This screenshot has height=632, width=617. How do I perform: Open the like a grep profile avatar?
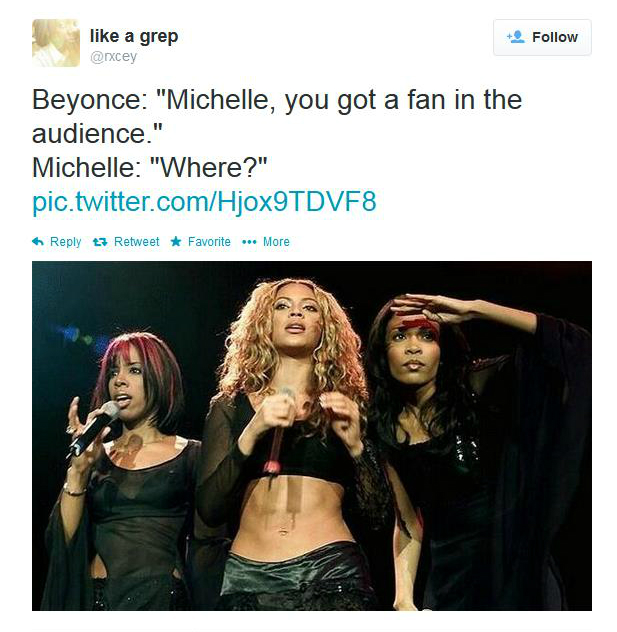click(56, 43)
